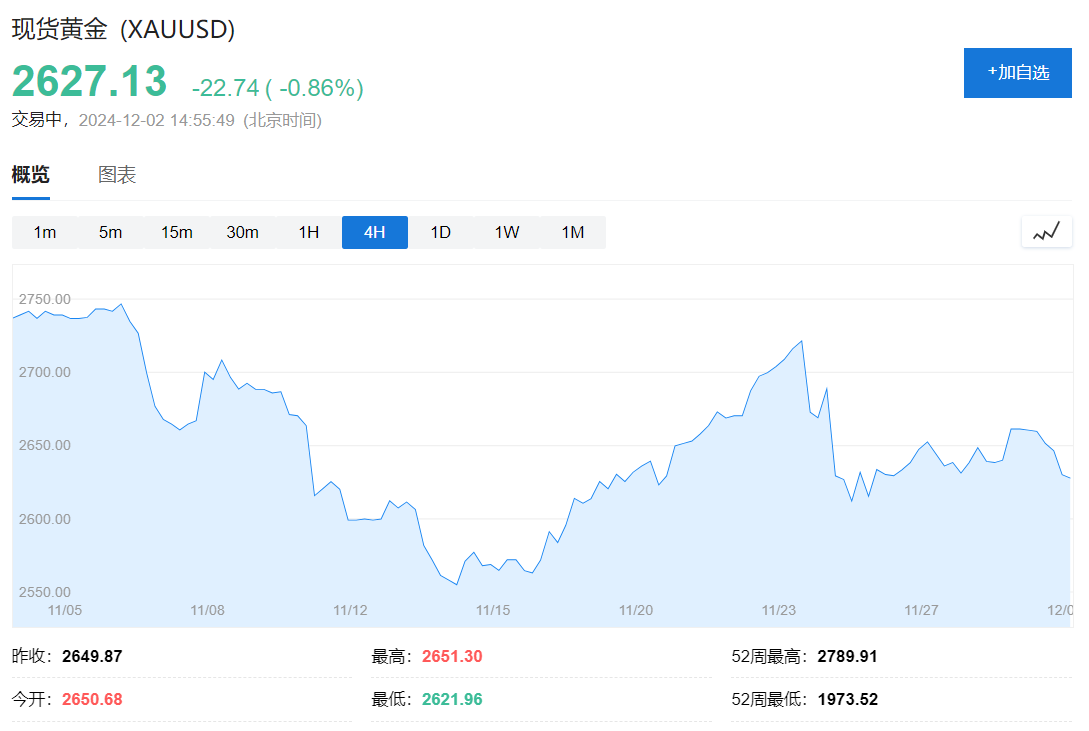Switch to 1D daily chart
The width and height of the screenshot is (1089, 731).
click(440, 232)
